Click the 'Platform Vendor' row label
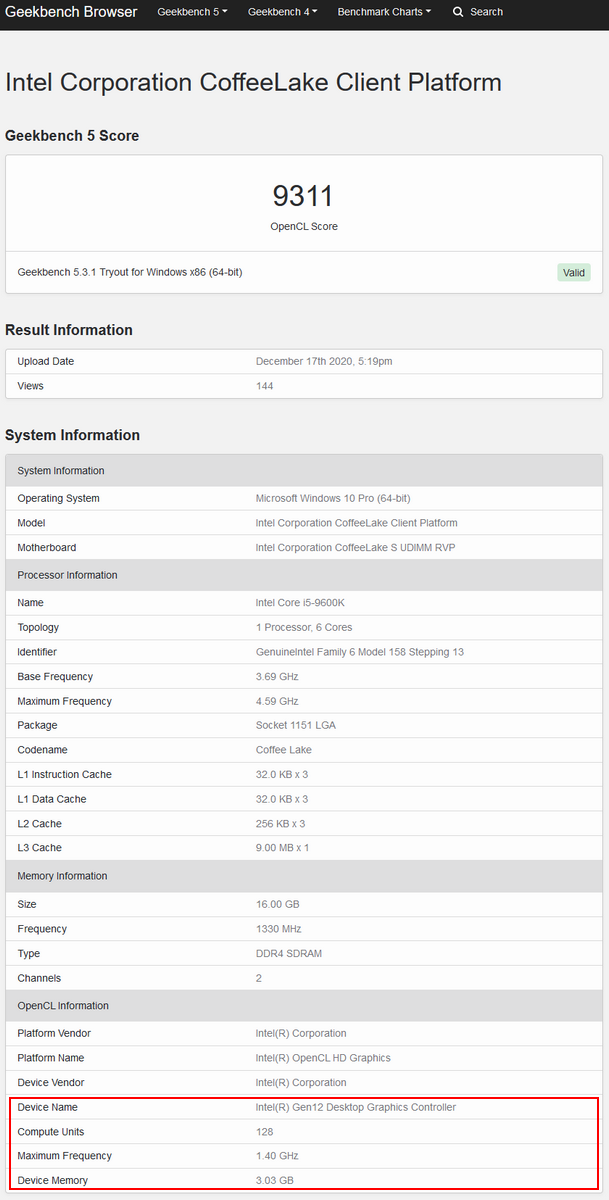Image resolution: width=609 pixels, height=1200 pixels. pos(56,1033)
